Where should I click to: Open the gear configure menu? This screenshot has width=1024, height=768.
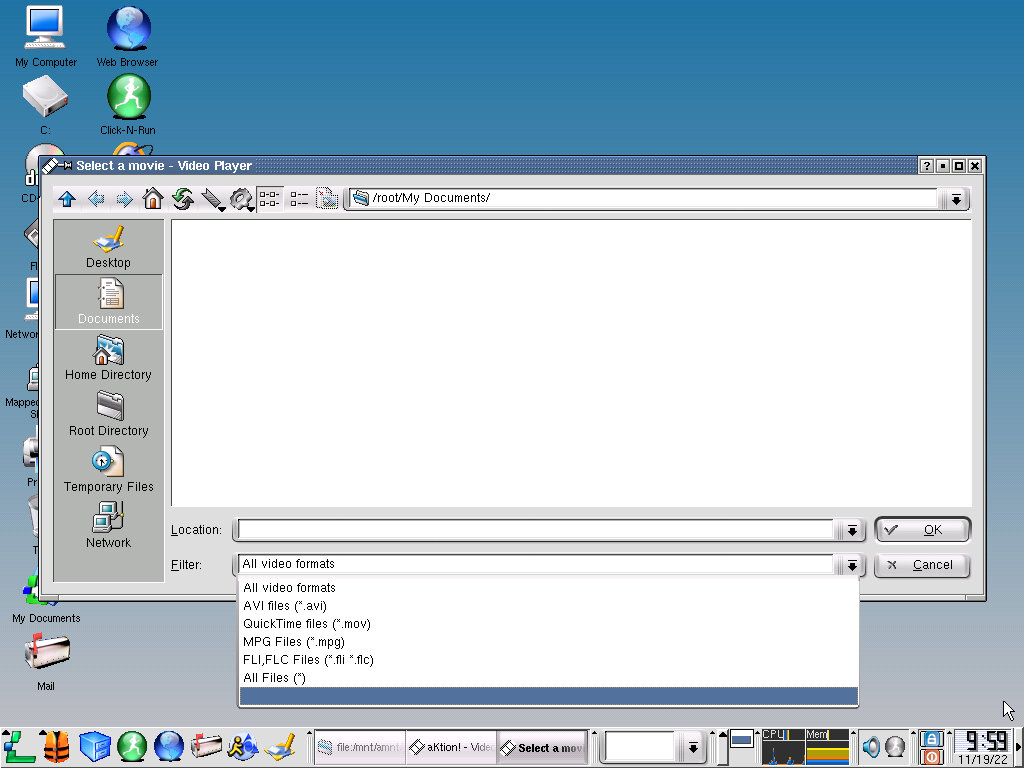(x=241, y=199)
